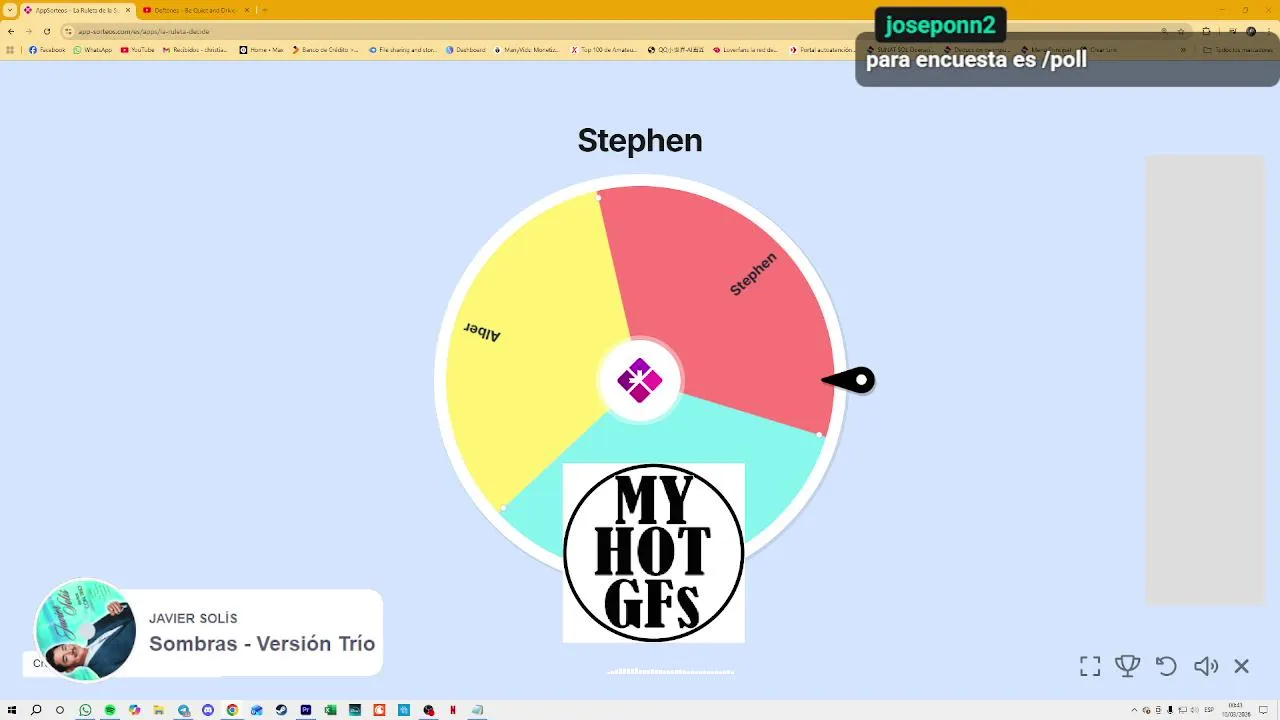Screen dimensions: 1280x720
Task: Open Excel from the taskbar
Action: pyautogui.click(x=330, y=710)
